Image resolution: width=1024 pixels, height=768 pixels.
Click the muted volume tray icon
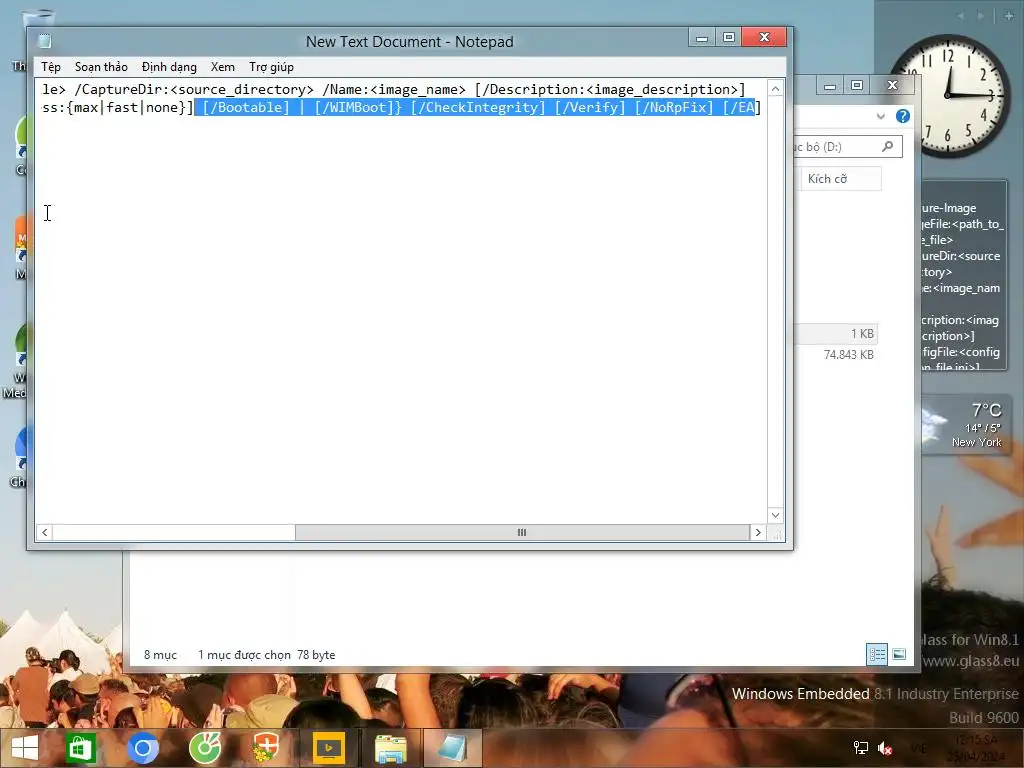tap(886, 748)
